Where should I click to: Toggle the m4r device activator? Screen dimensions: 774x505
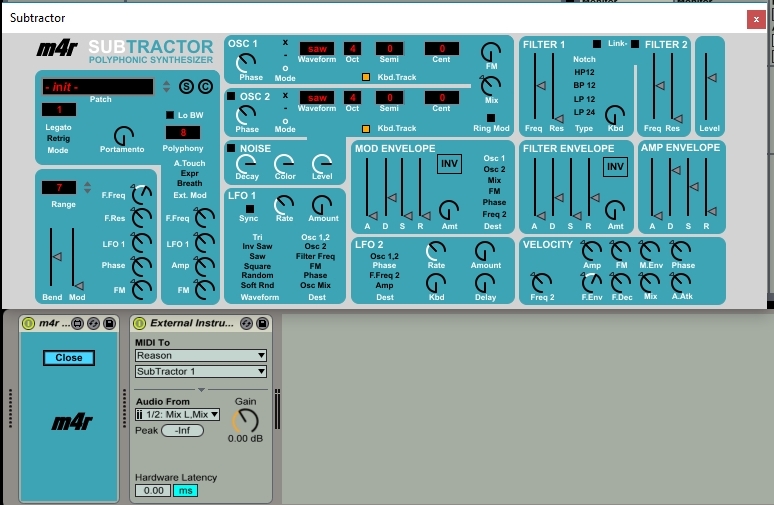pyautogui.click(x=28, y=323)
